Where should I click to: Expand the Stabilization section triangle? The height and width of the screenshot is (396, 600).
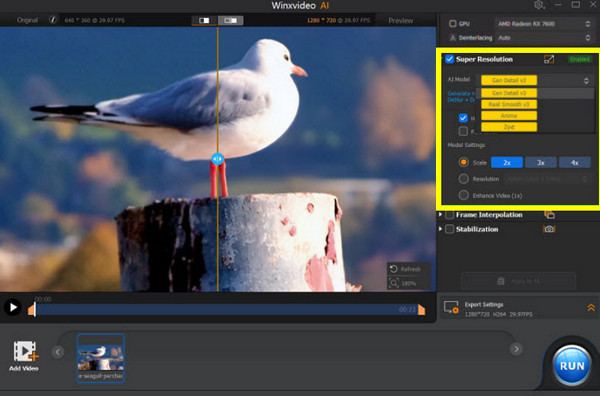(x=440, y=229)
